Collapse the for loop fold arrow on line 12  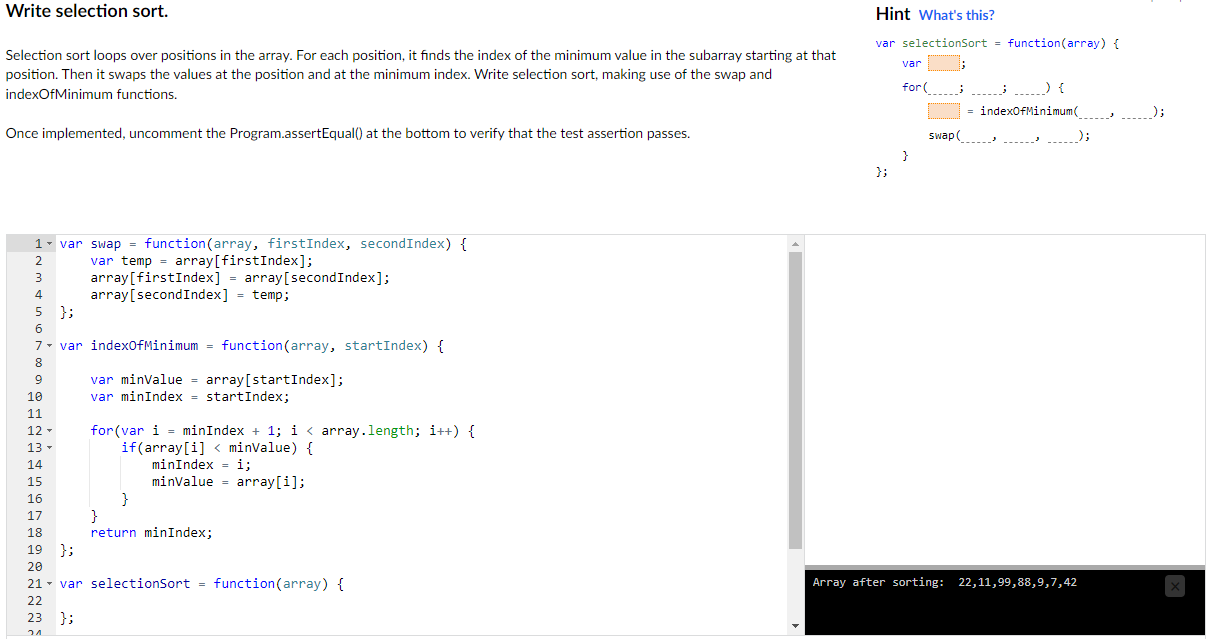click(x=48, y=430)
